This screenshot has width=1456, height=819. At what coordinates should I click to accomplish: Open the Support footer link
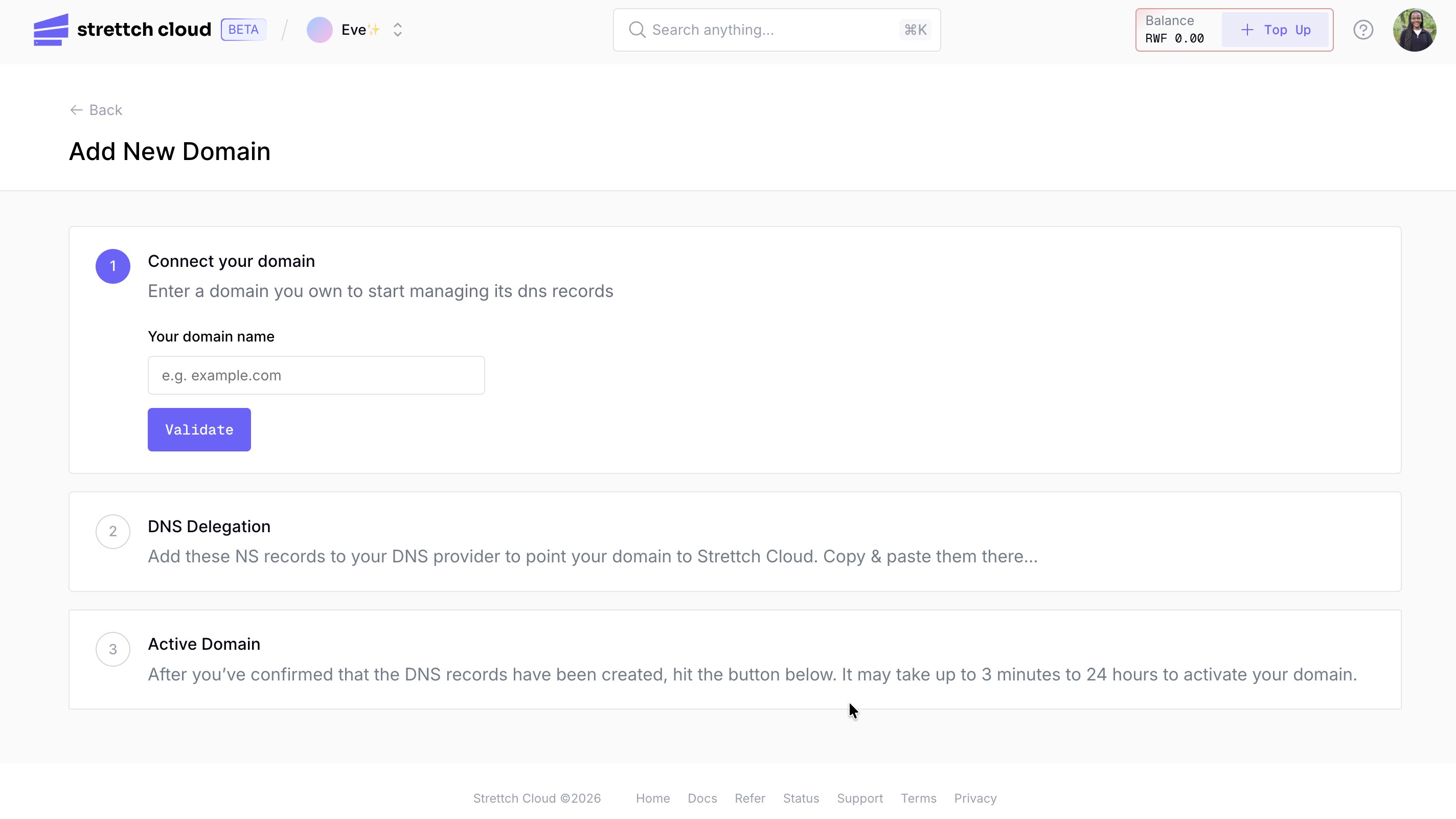860,798
